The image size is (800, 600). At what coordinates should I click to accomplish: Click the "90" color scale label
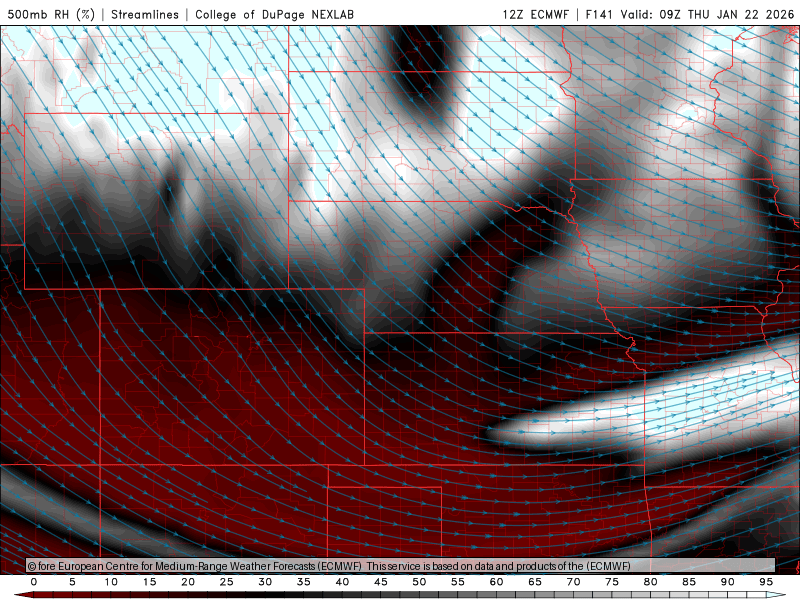728,582
